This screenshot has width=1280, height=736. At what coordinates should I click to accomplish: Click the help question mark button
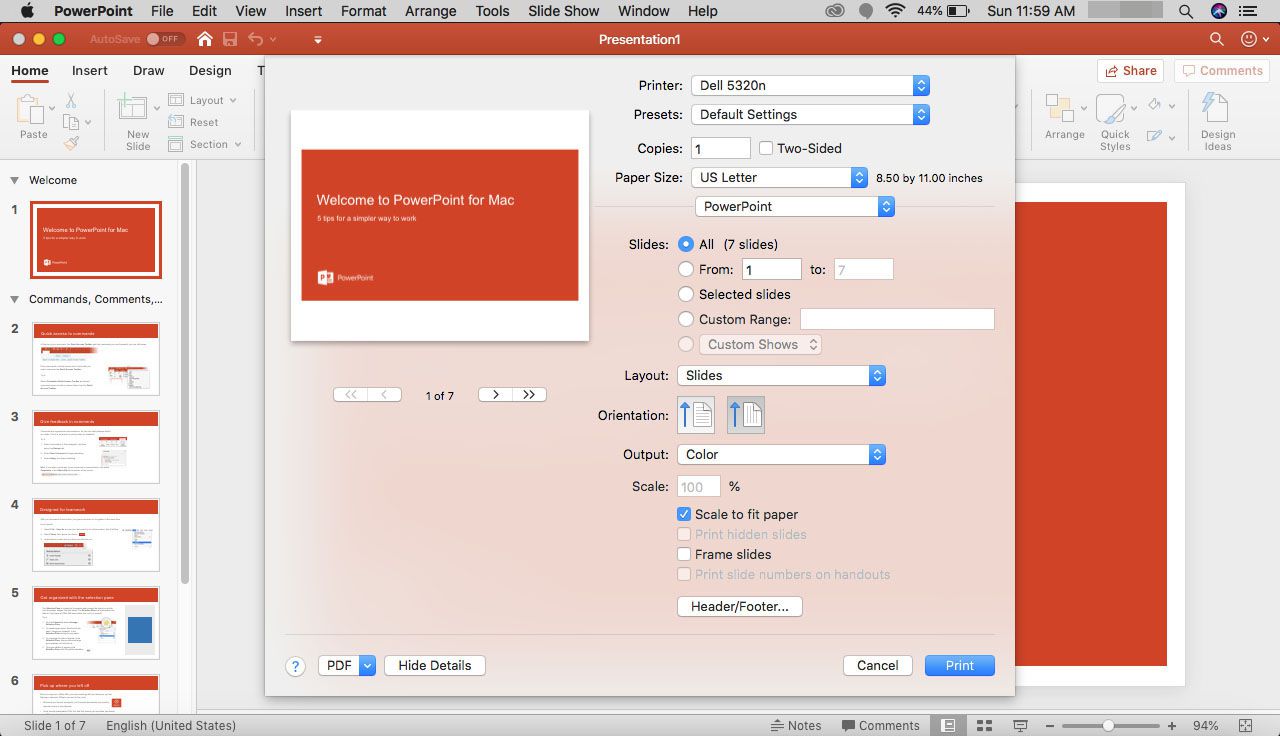pyautogui.click(x=295, y=666)
